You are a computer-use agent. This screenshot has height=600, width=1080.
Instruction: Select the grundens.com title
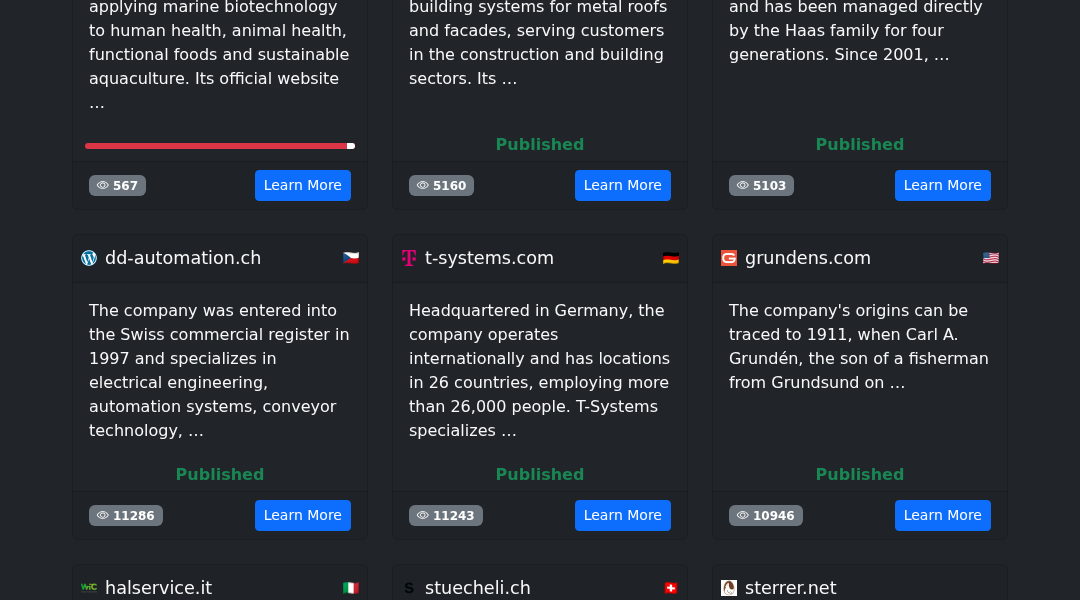click(x=808, y=258)
